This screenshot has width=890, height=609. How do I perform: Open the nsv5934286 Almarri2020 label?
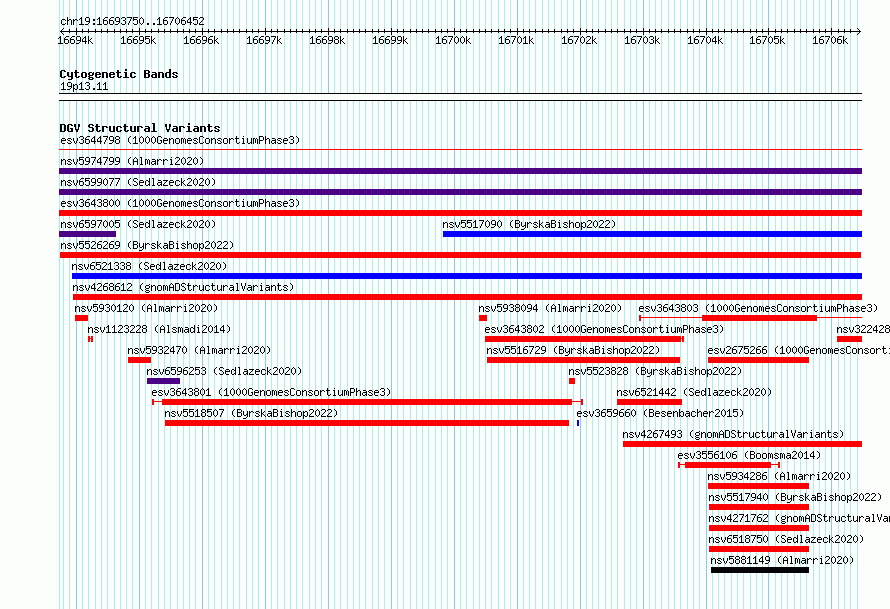coord(780,476)
